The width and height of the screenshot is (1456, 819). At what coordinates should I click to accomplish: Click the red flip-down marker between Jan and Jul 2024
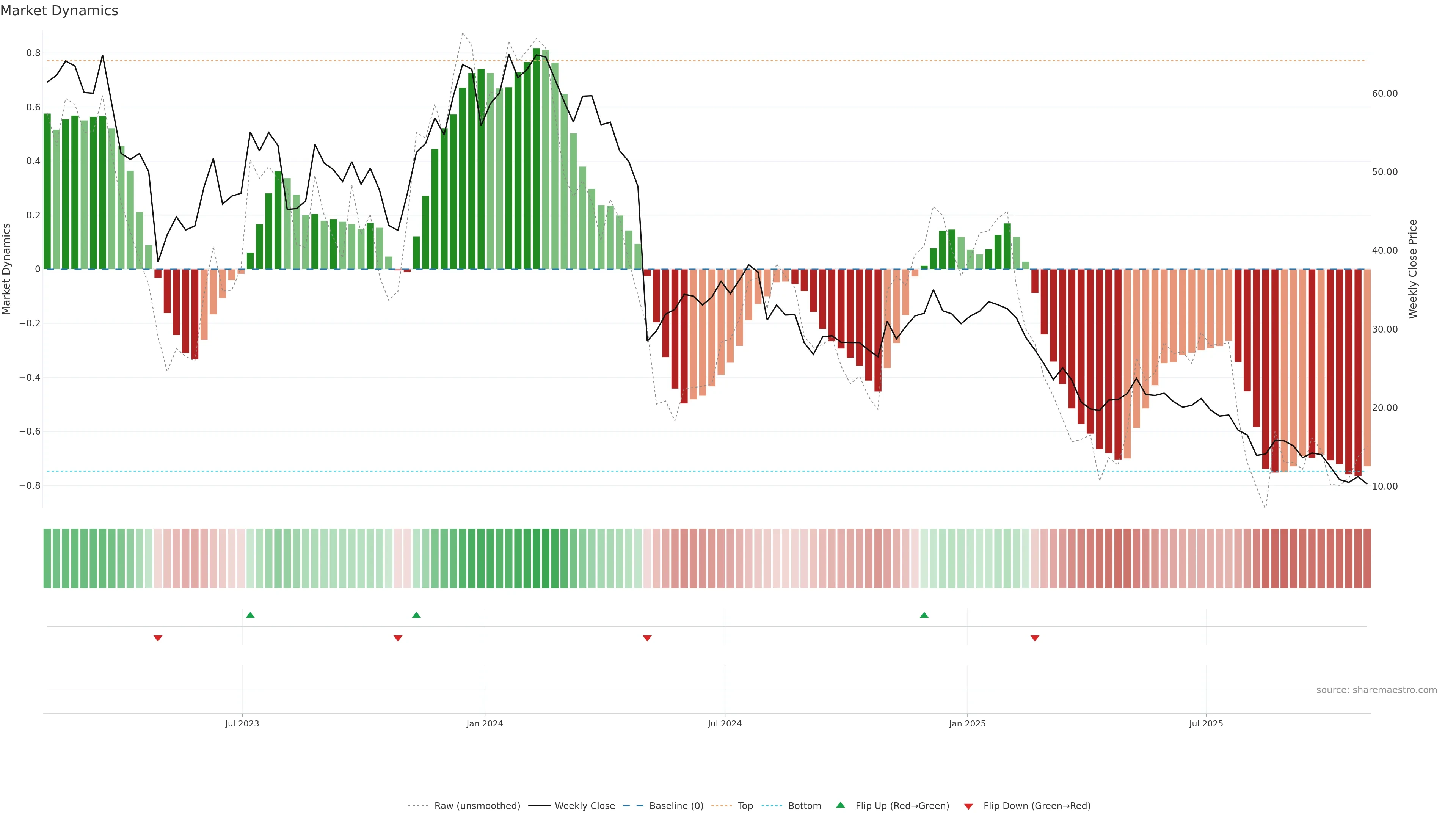[647, 638]
